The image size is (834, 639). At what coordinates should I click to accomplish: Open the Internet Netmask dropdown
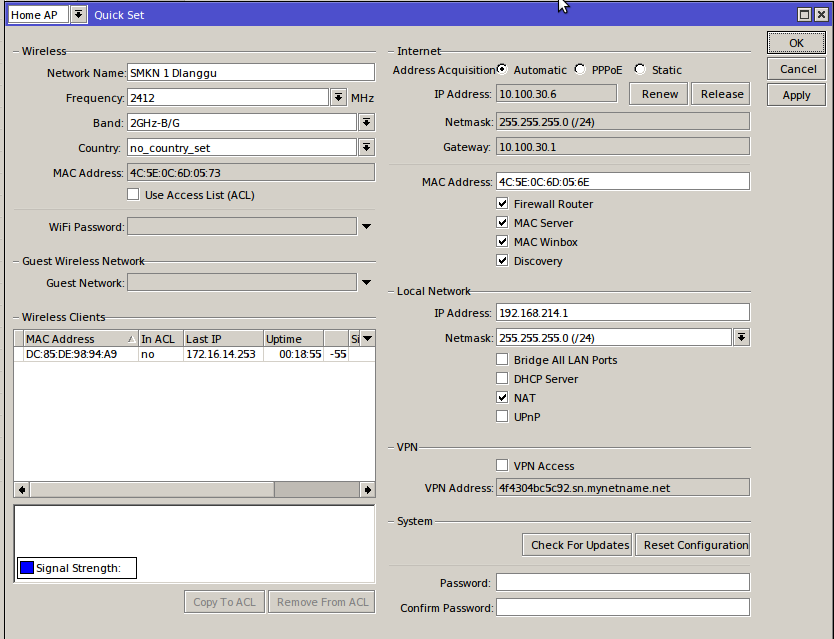(740, 121)
